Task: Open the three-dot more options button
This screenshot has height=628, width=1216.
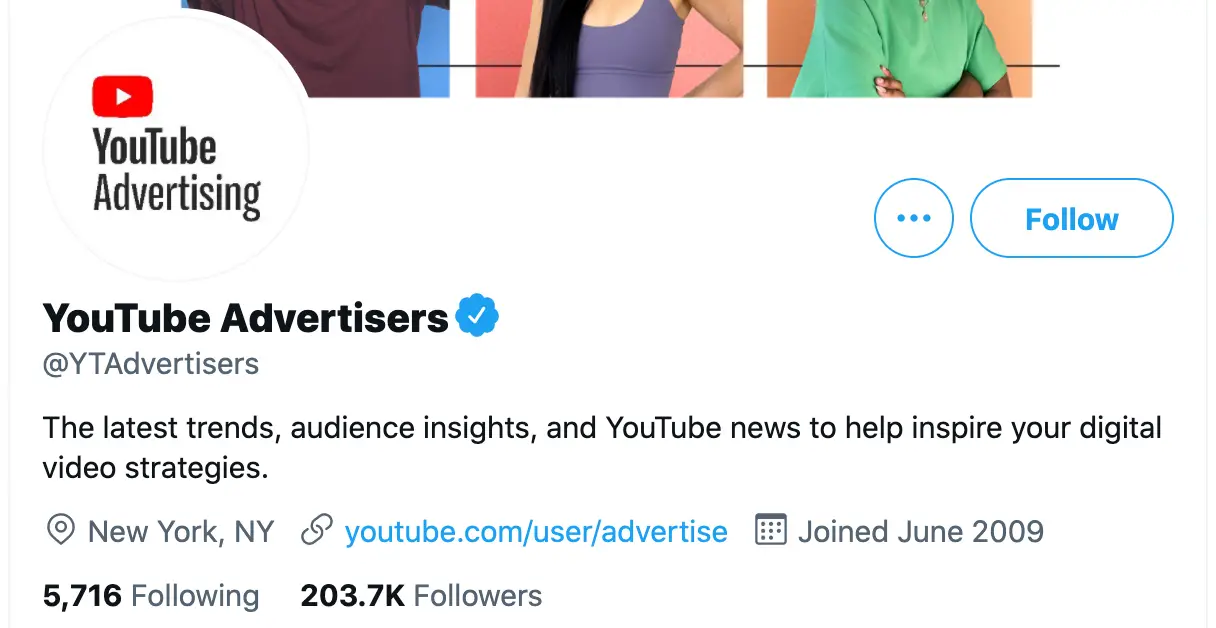Action: coord(913,218)
